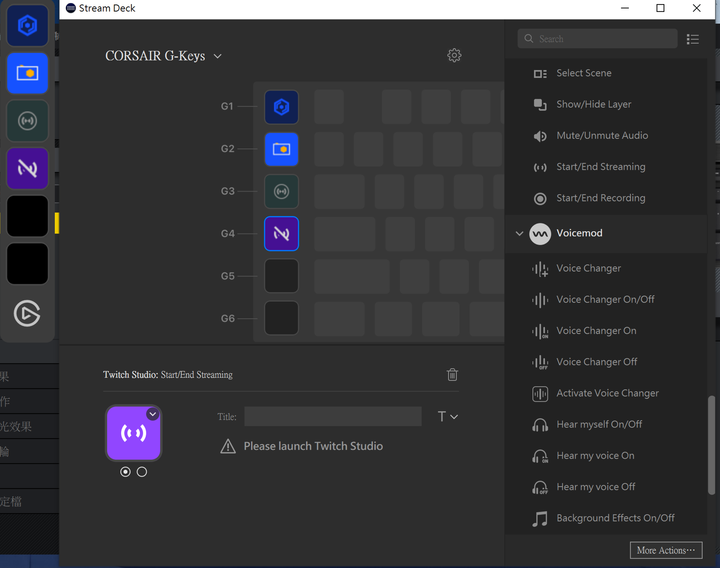The height and width of the screenshot is (568, 720).
Task: Select the Show/Hide Layer action label
Action: (x=594, y=104)
